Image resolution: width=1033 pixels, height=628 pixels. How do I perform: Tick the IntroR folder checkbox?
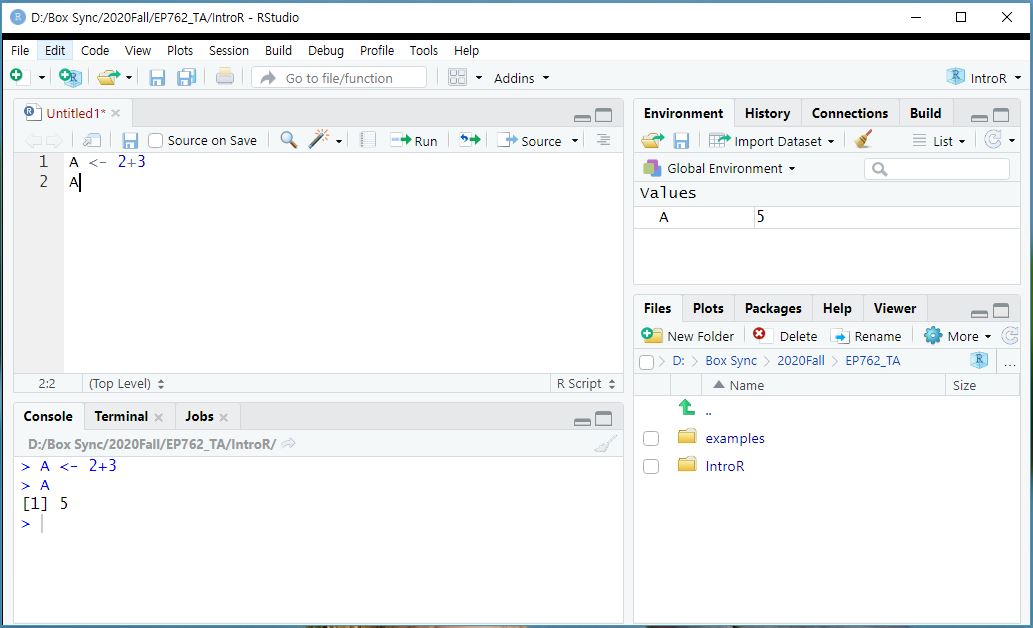651,466
